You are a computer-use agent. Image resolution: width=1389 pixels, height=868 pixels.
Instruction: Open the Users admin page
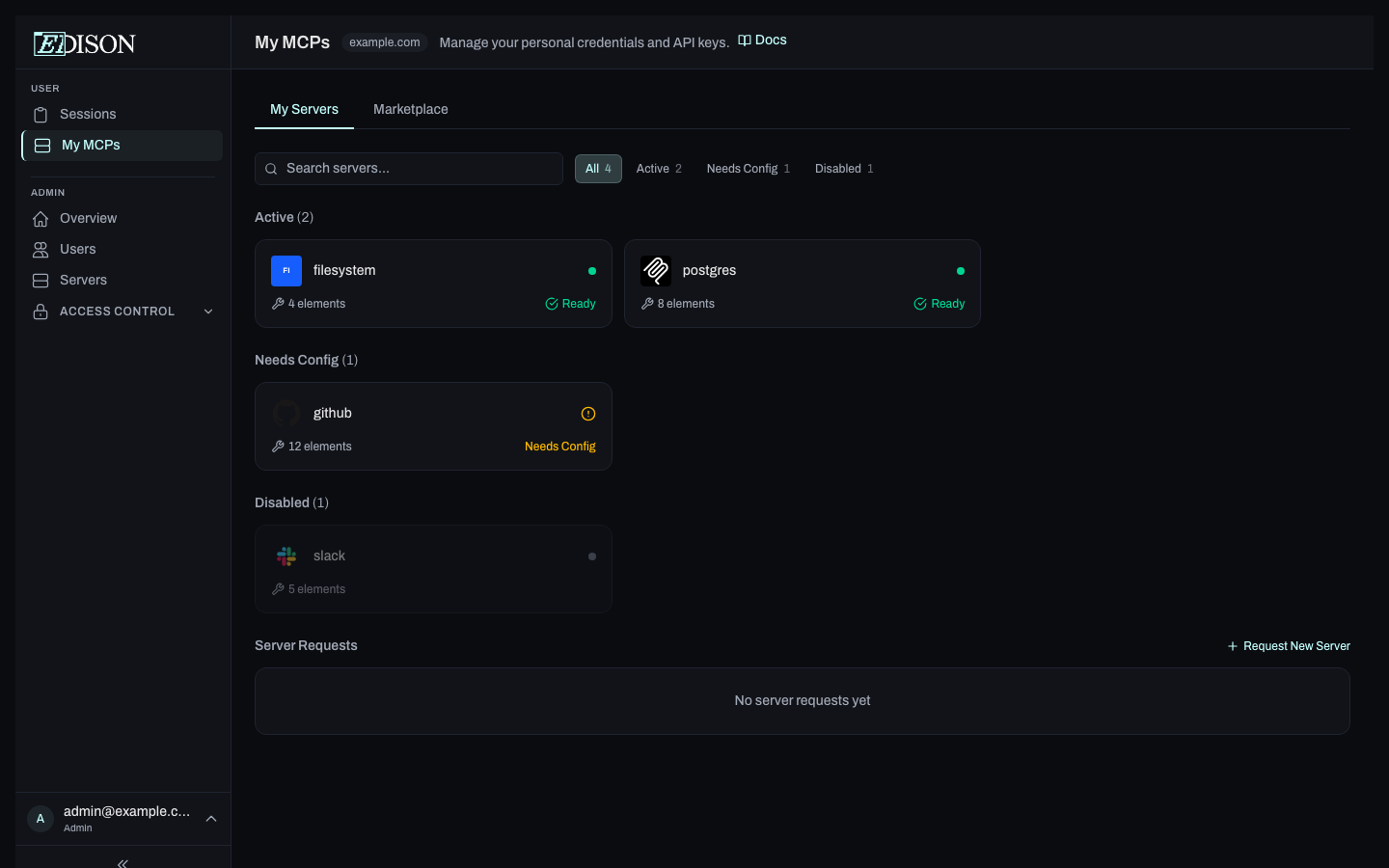click(x=77, y=249)
